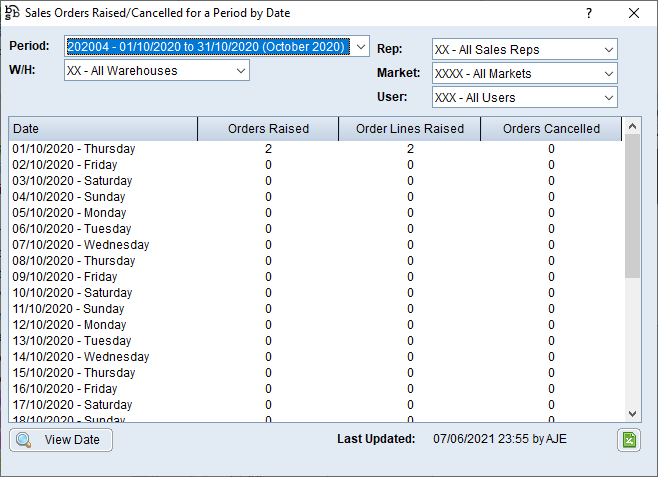
Task: Click the Orders Cancelled column header
Action: [551, 129]
